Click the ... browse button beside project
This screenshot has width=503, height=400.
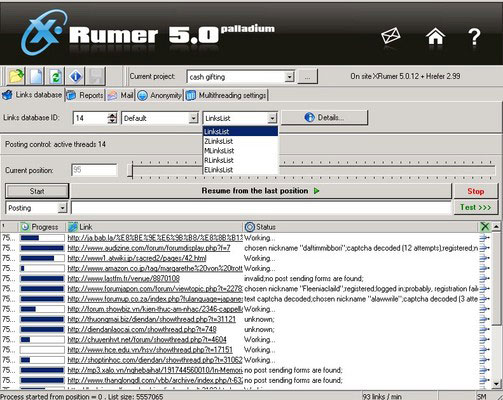click(307, 77)
